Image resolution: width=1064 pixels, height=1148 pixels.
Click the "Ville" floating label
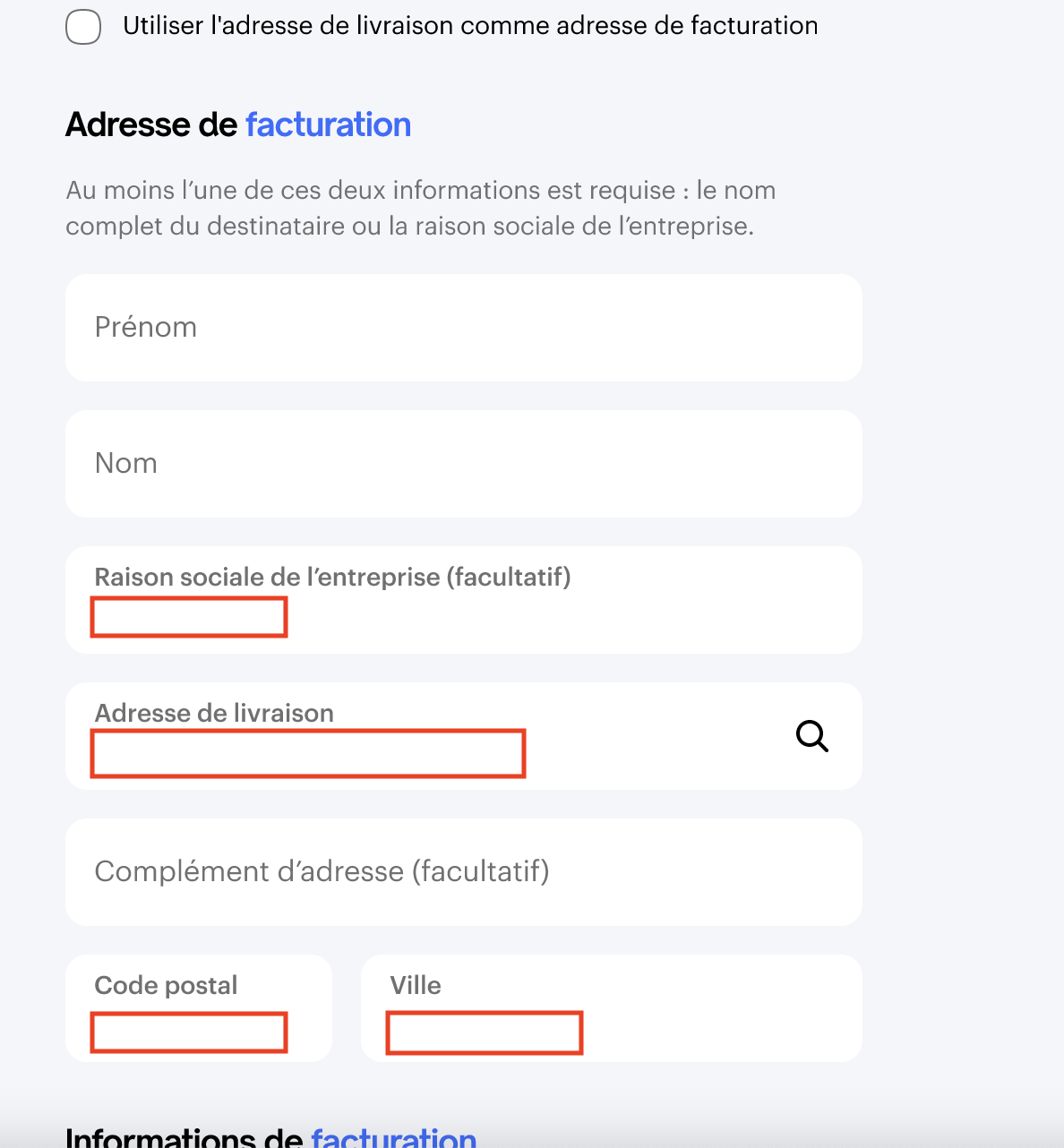(416, 986)
